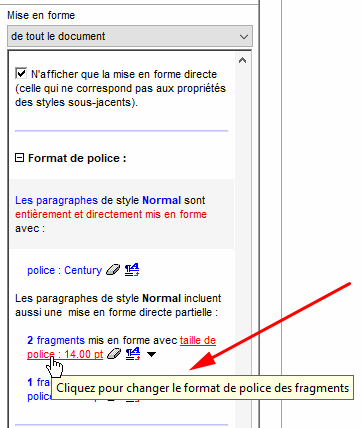Click the 'Les paragraphes' blue link
The height and width of the screenshot is (428, 362).
click(x=56, y=200)
